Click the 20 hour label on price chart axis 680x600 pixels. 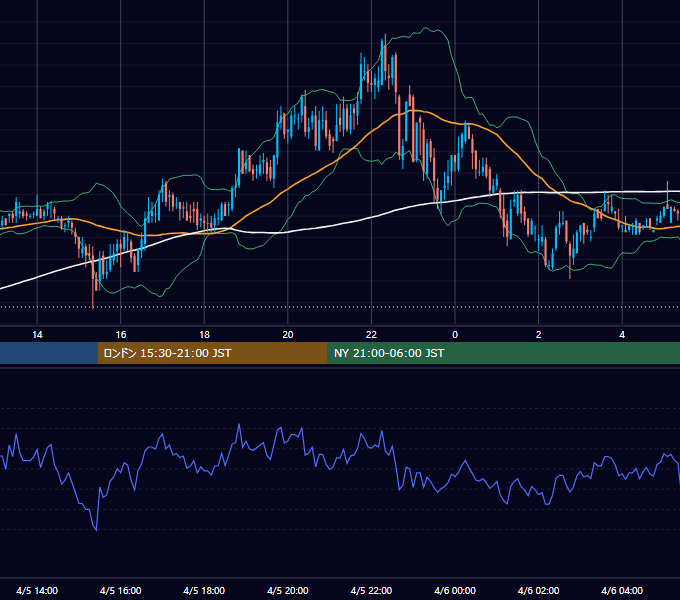point(288,335)
